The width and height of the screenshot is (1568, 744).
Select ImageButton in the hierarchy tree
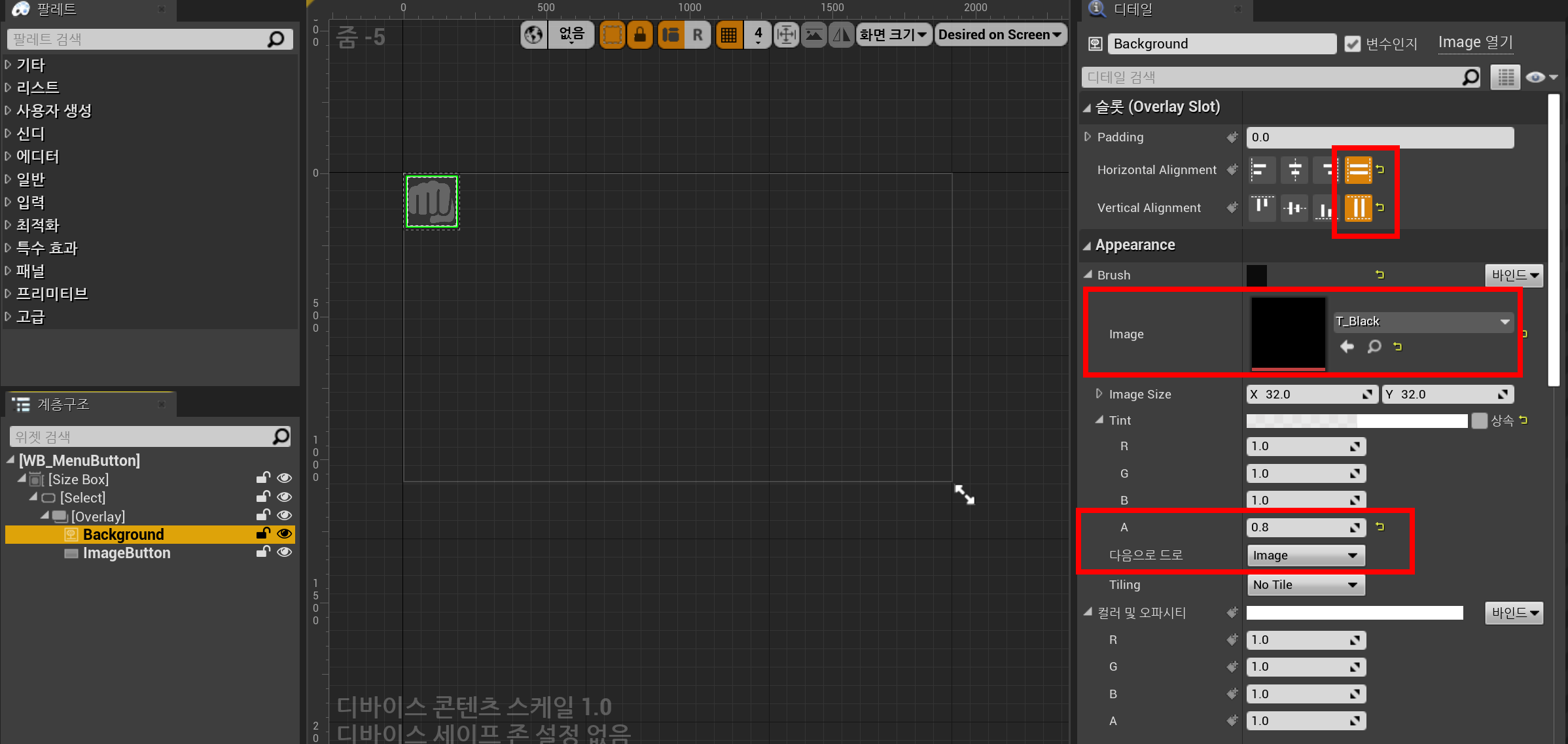126,553
